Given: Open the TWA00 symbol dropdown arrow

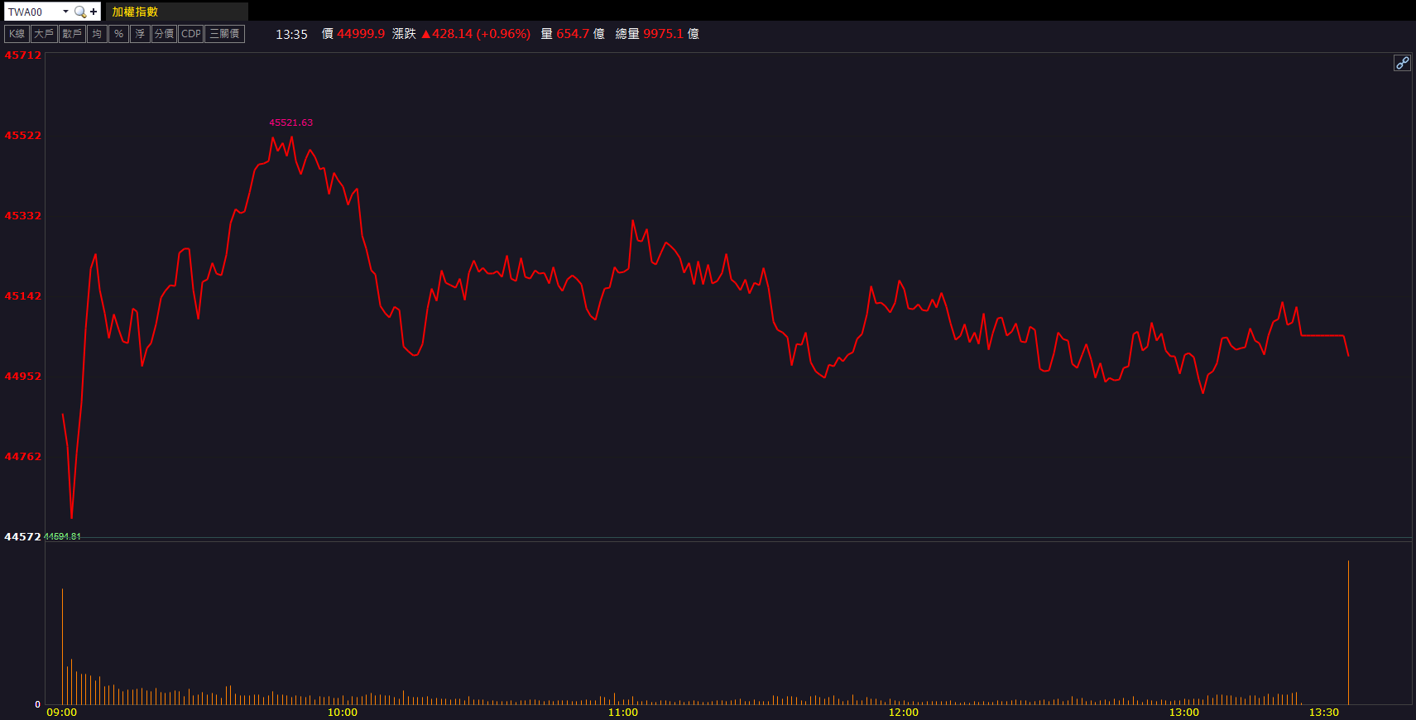Looking at the screenshot, I should click(x=66, y=12).
